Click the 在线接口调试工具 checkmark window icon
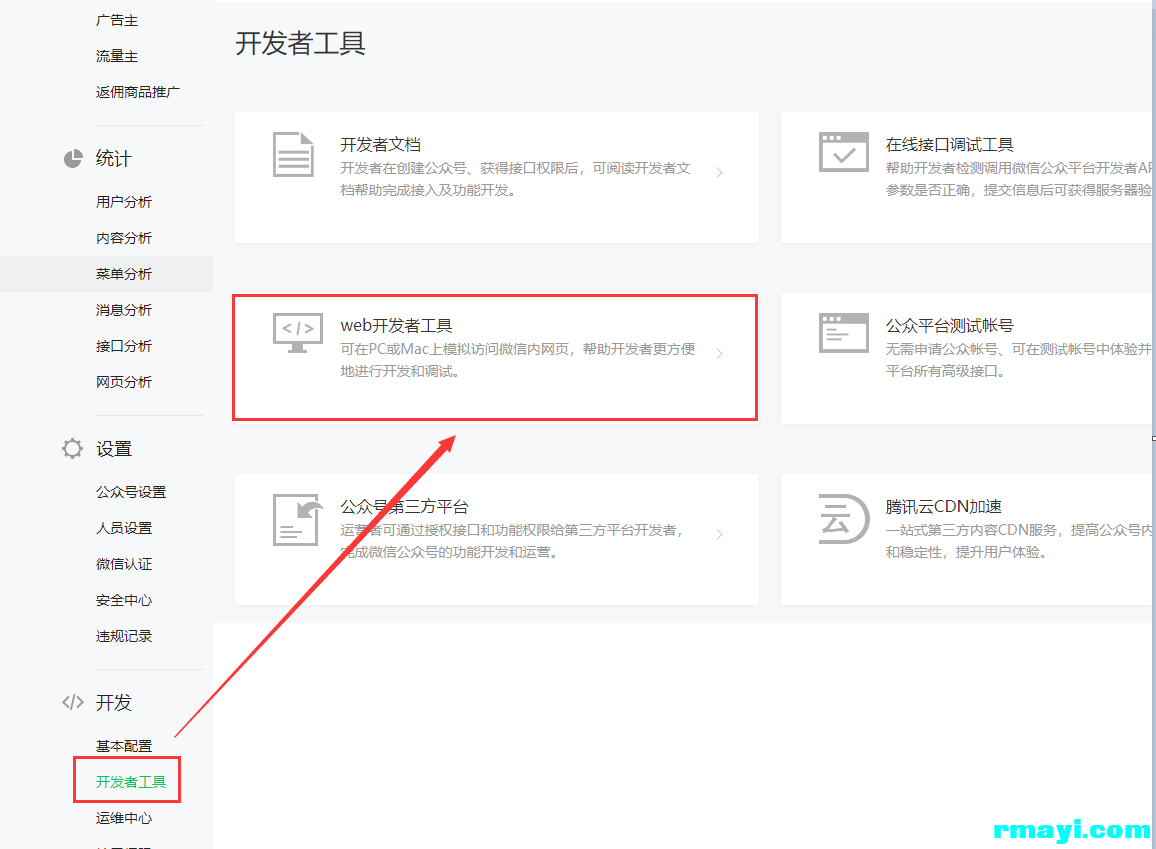The height and width of the screenshot is (849, 1156). [x=843, y=152]
